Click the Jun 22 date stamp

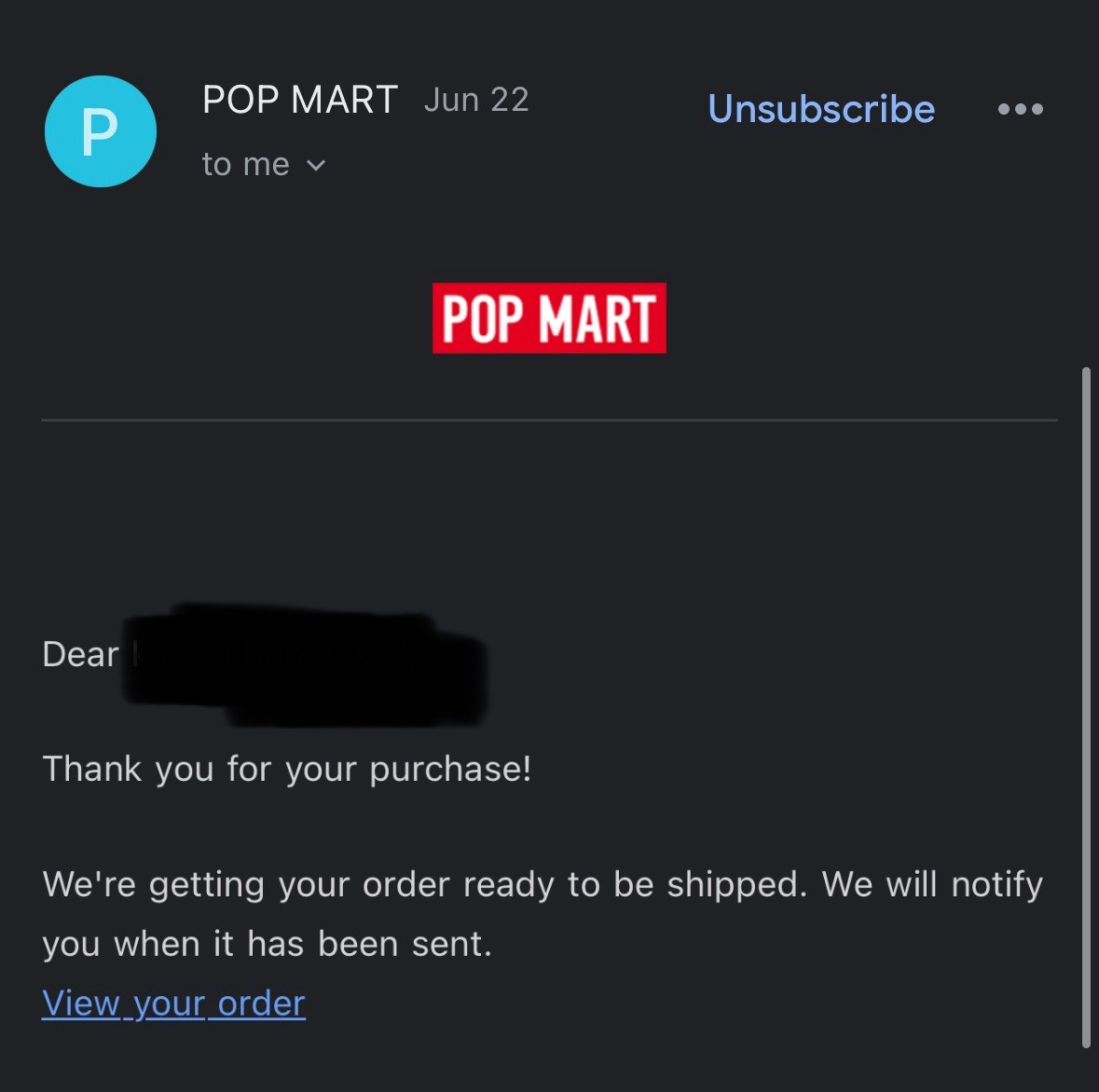[x=476, y=100]
